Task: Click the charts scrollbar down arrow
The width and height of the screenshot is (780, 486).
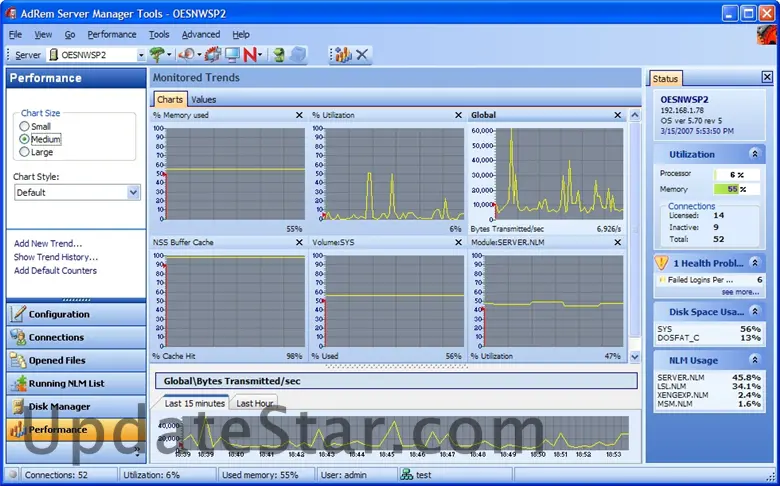Action: 635,356
